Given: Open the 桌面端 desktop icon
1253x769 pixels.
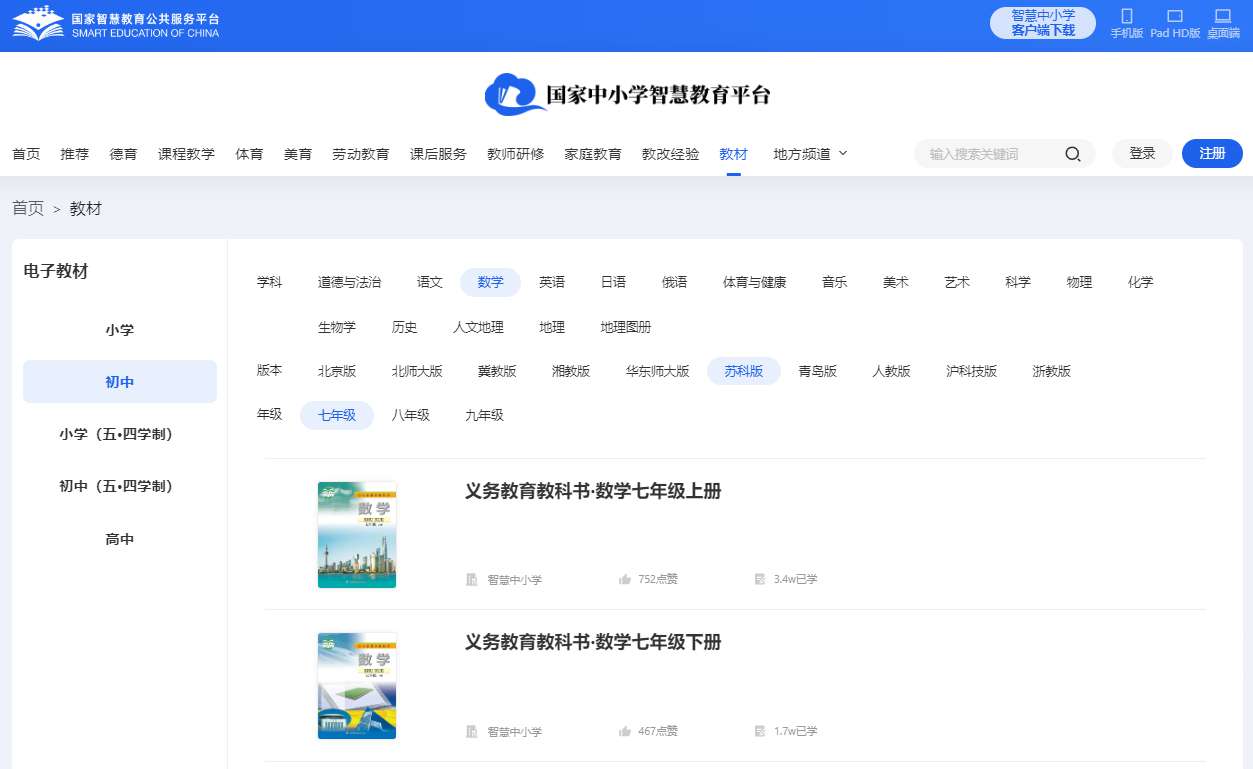Looking at the screenshot, I should tap(1222, 16).
